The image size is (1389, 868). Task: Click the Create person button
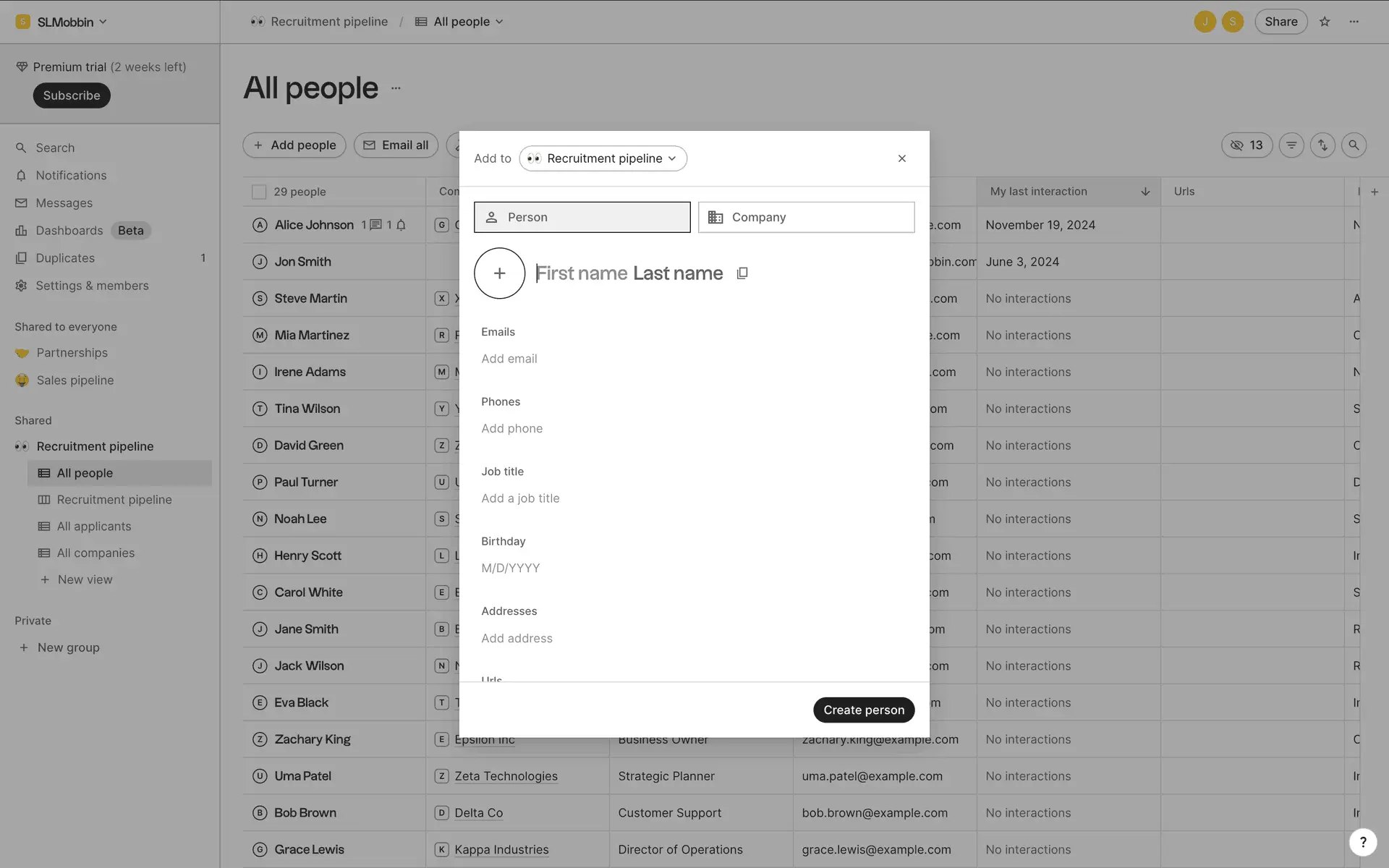click(863, 710)
